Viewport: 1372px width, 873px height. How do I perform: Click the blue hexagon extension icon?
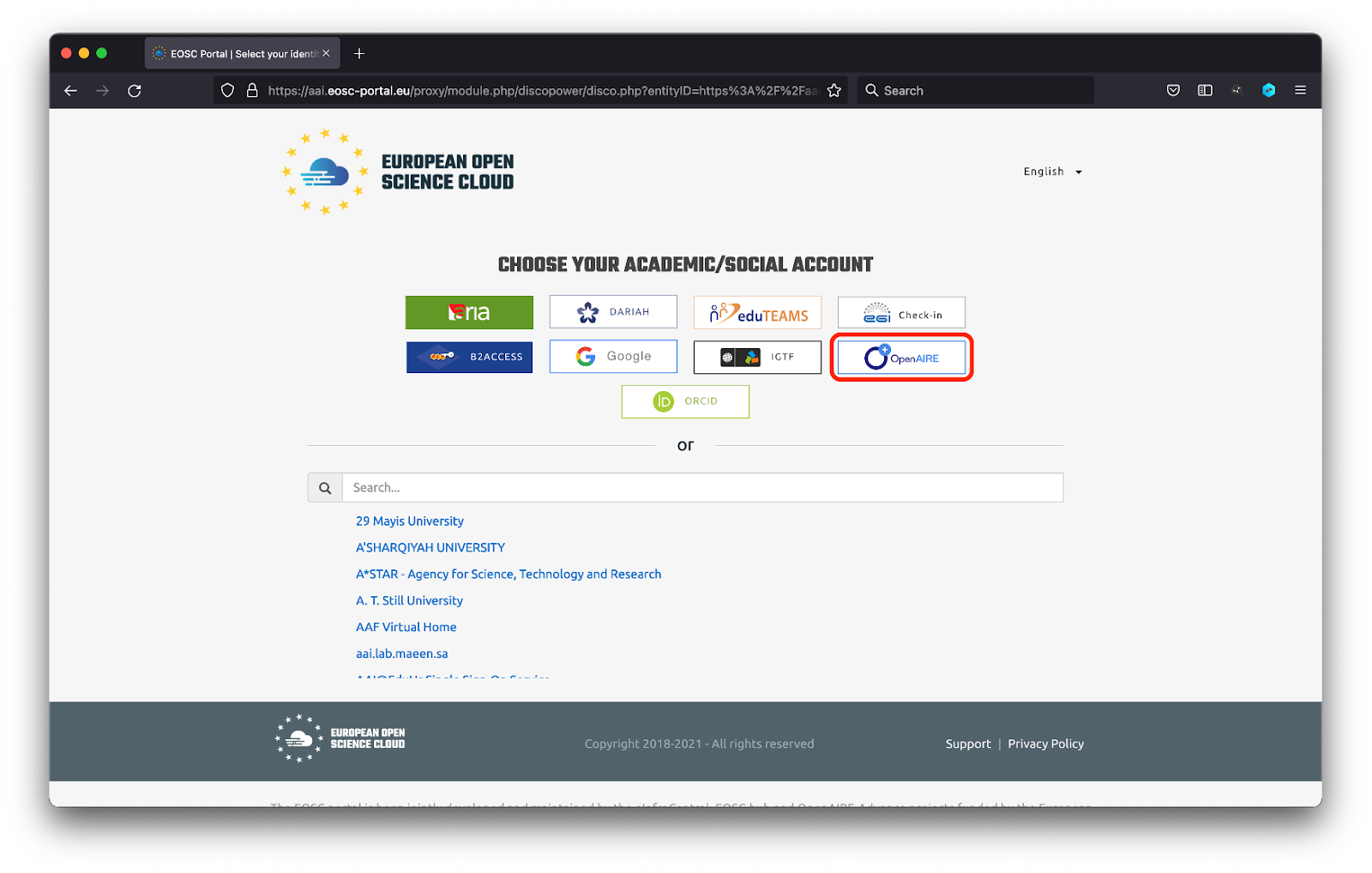click(1268, 91)
